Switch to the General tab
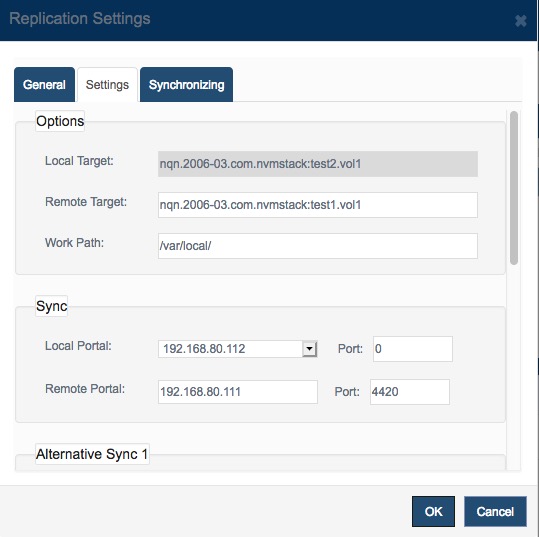539x537 pixels. click(x=44, y=85)
